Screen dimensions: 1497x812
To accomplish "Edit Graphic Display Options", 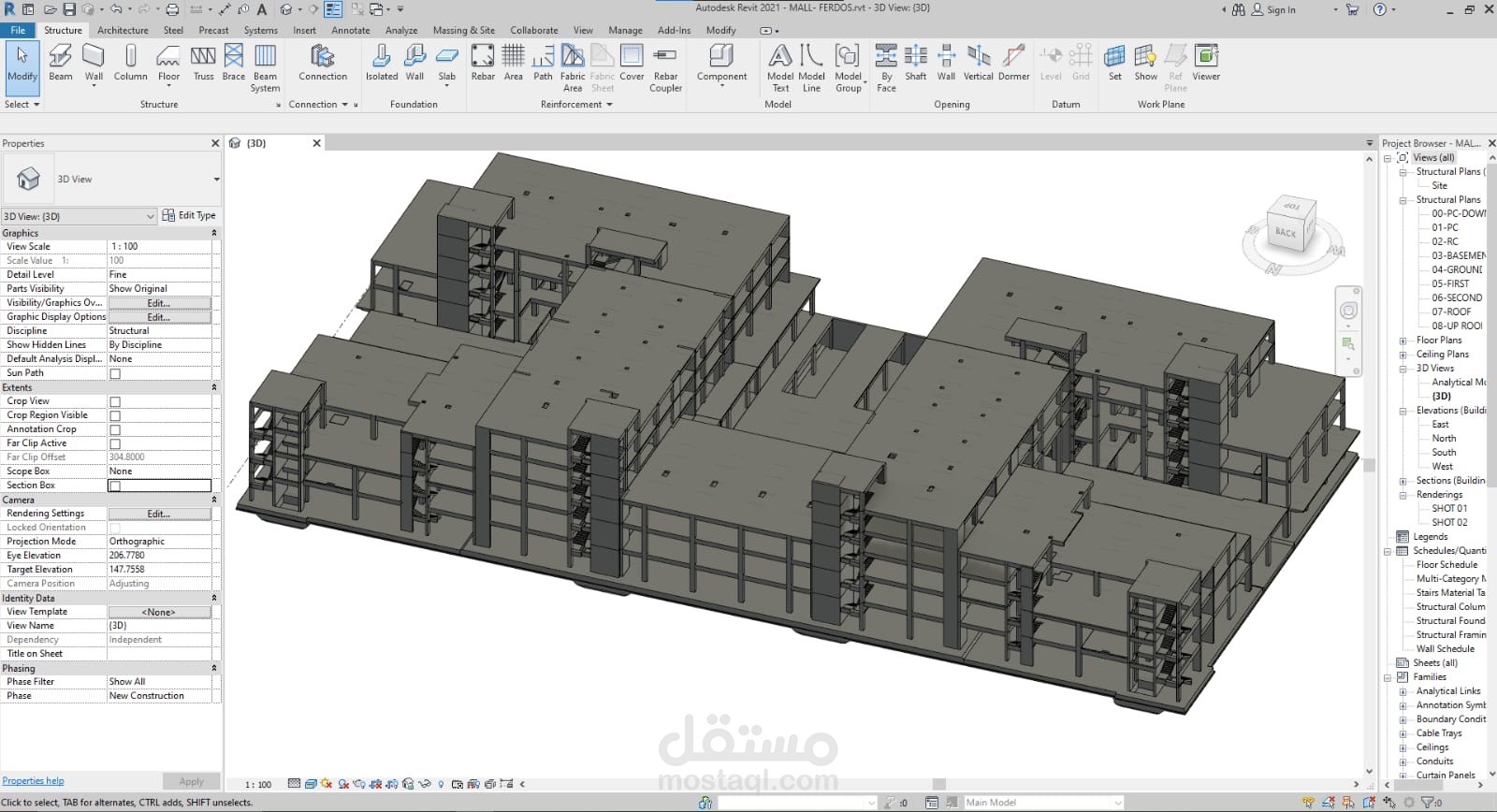I will click(x=159, y=317).
